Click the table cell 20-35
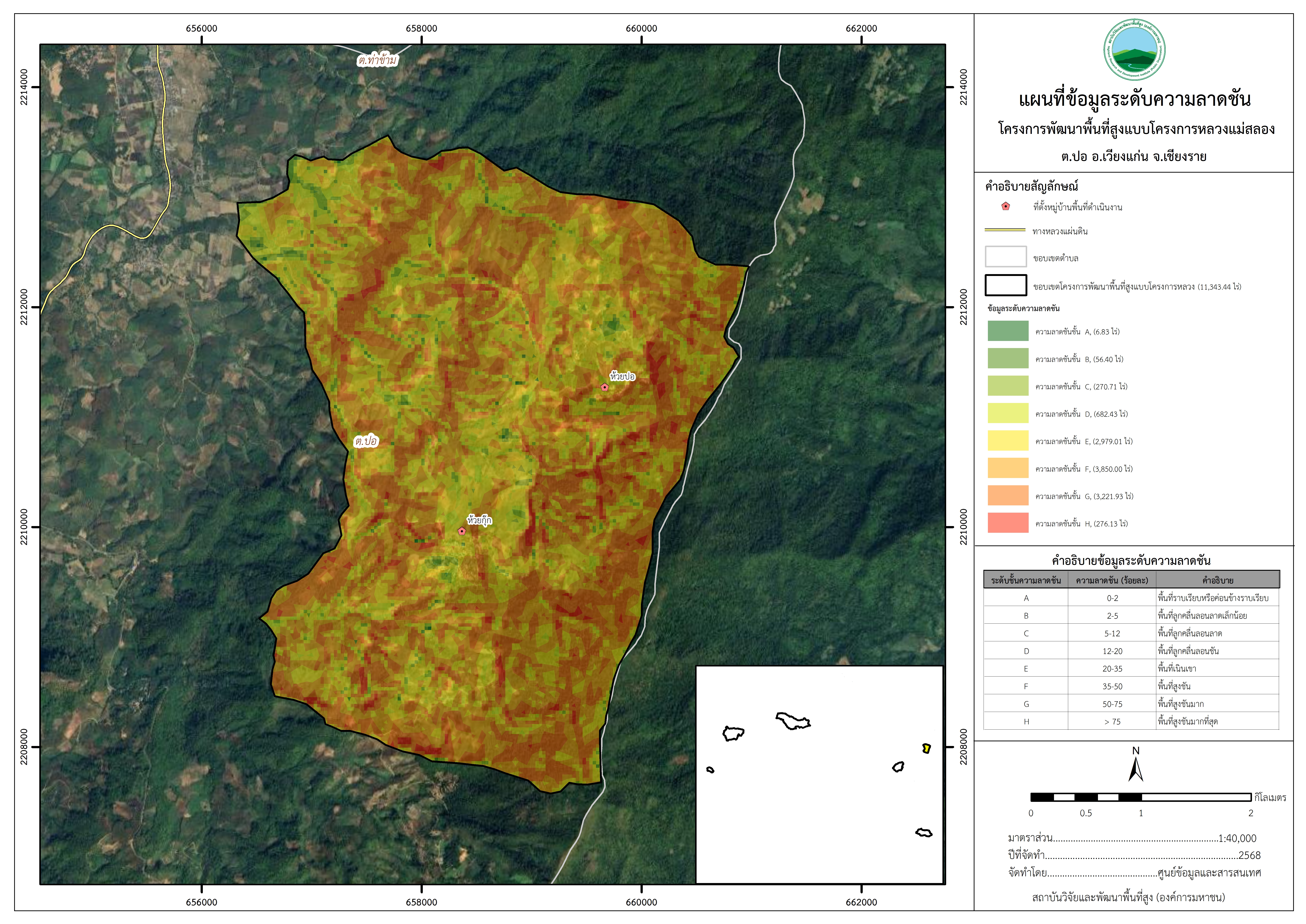Image resolution: width=1306 pixels, height=924 pixels. [x=1112, y=669]
